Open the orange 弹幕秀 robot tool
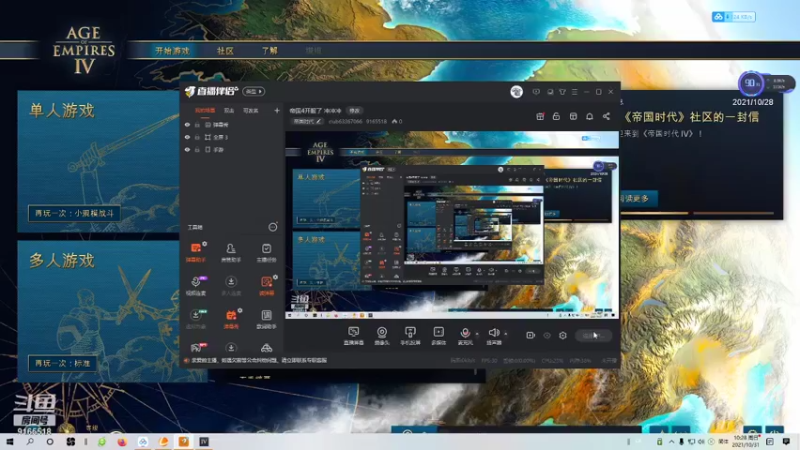The width and height of the screenshot is (800, 450). (x=231, y=319)
